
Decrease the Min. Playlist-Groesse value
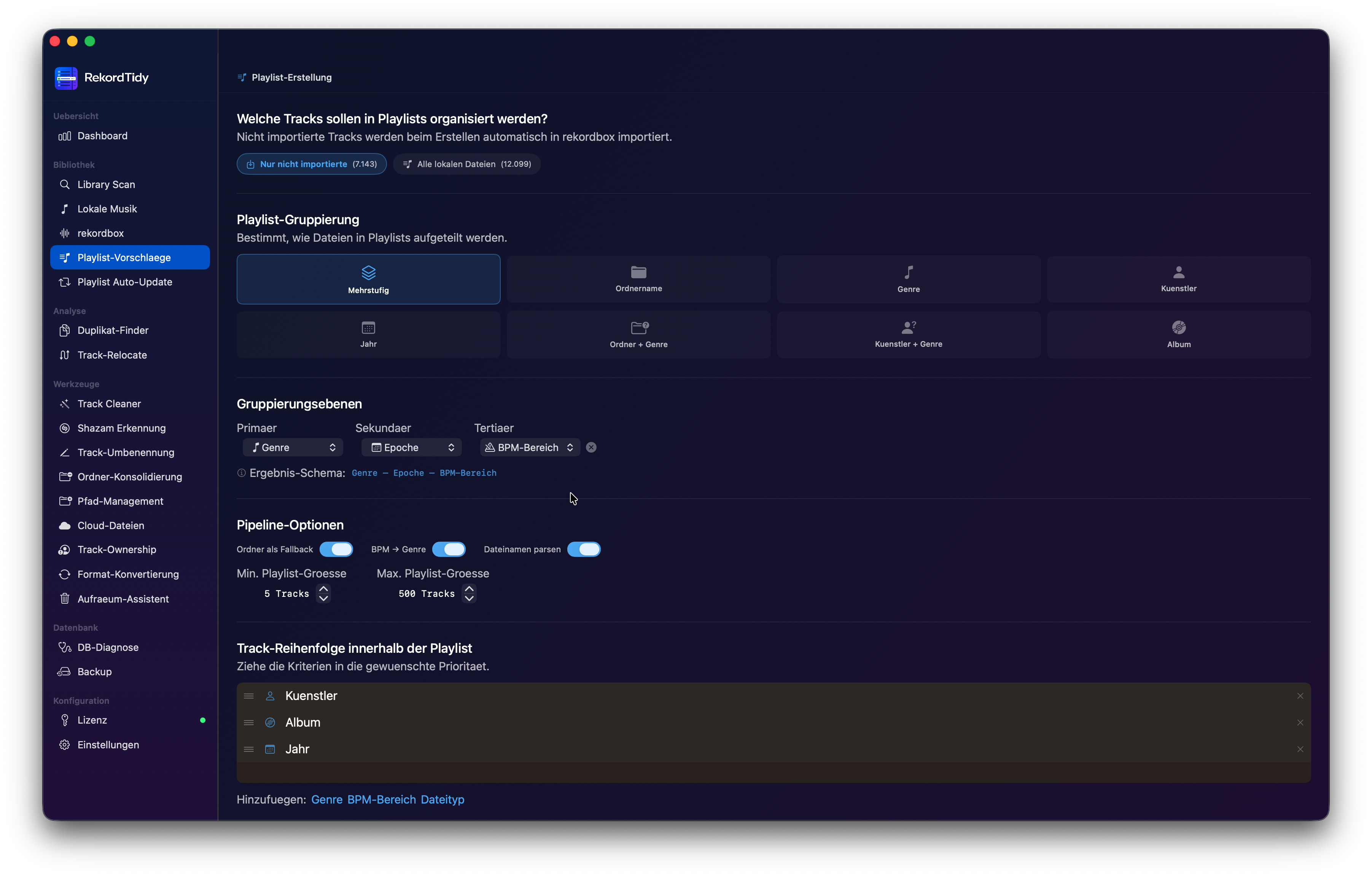coord(324,598)
